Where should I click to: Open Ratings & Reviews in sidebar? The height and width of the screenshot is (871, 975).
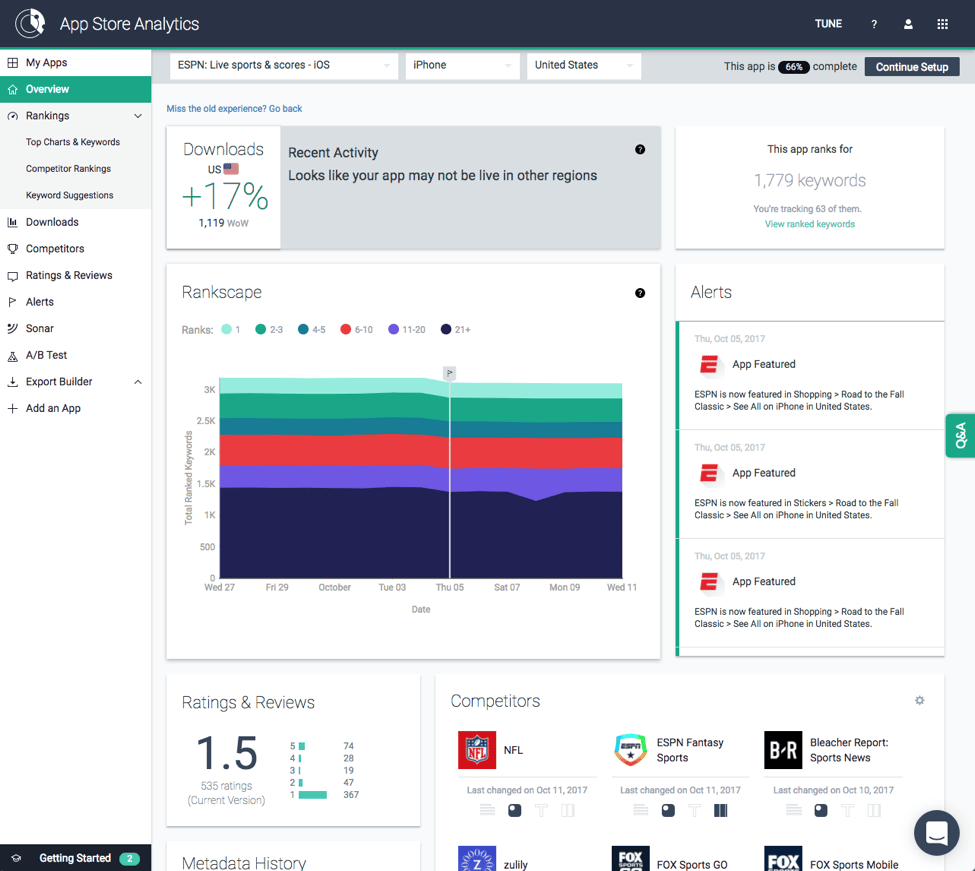pyautogui.click(x=69, y=275)
